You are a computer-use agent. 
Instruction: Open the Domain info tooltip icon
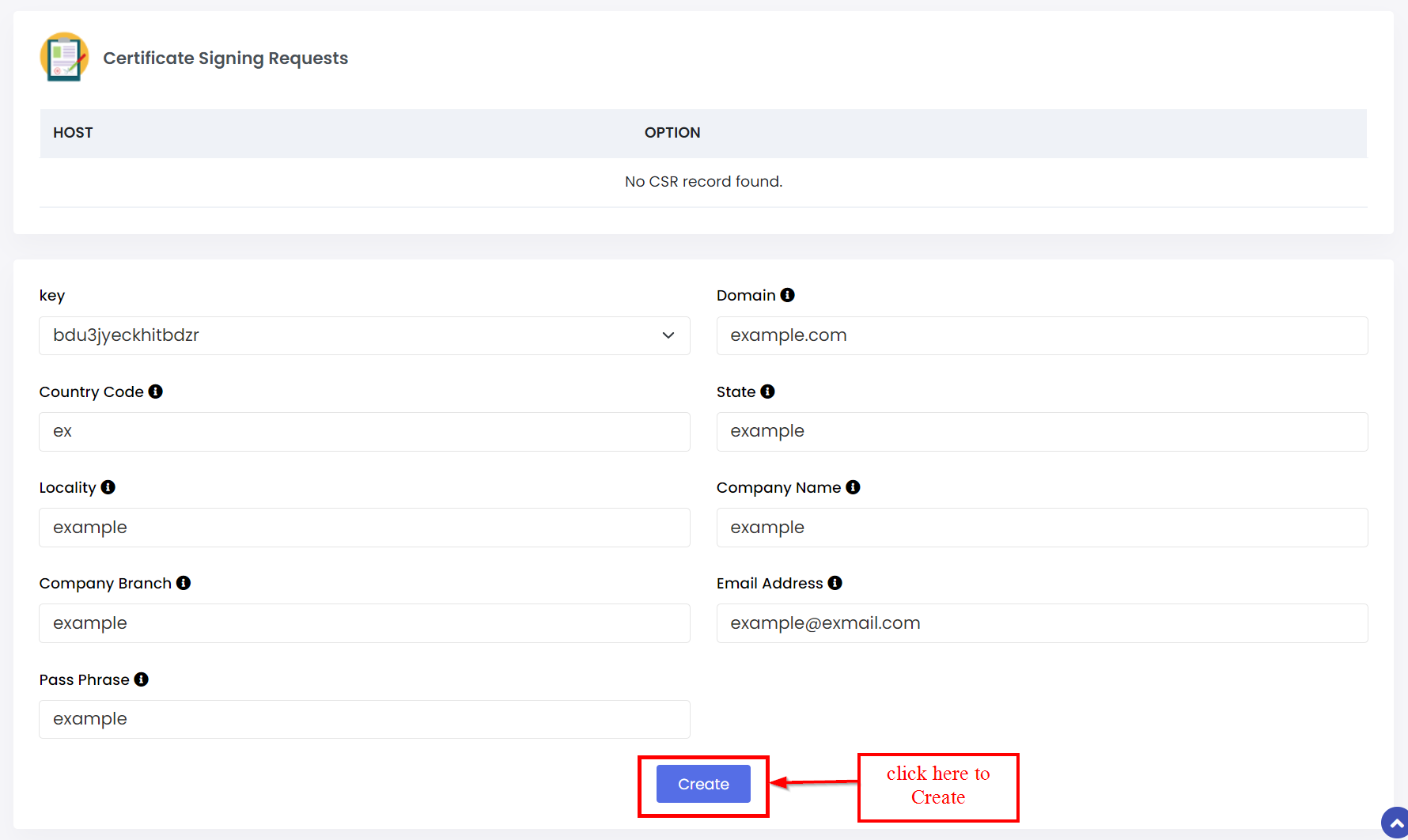[x=787, y=294]
